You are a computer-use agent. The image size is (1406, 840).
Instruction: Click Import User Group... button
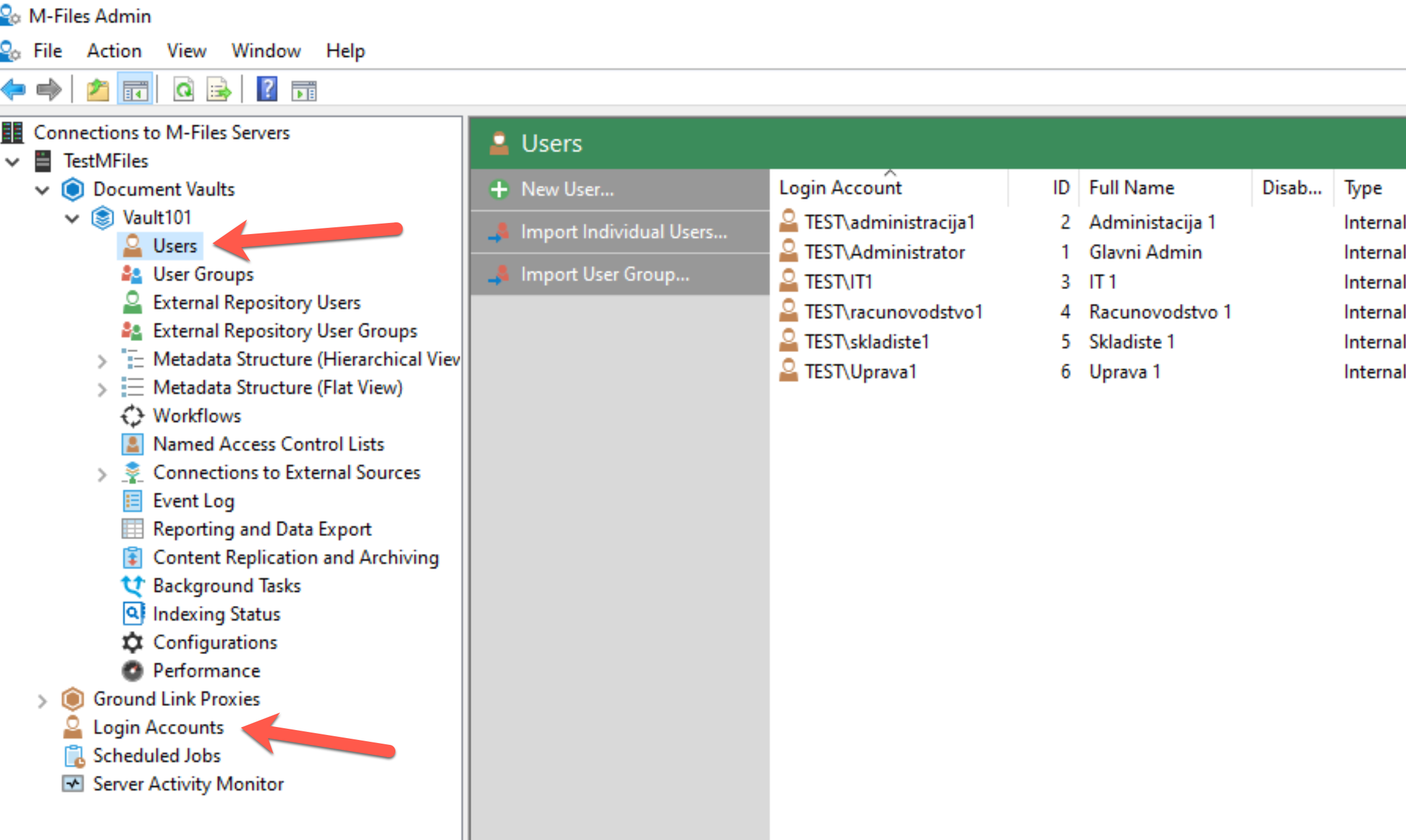(620, 274)
